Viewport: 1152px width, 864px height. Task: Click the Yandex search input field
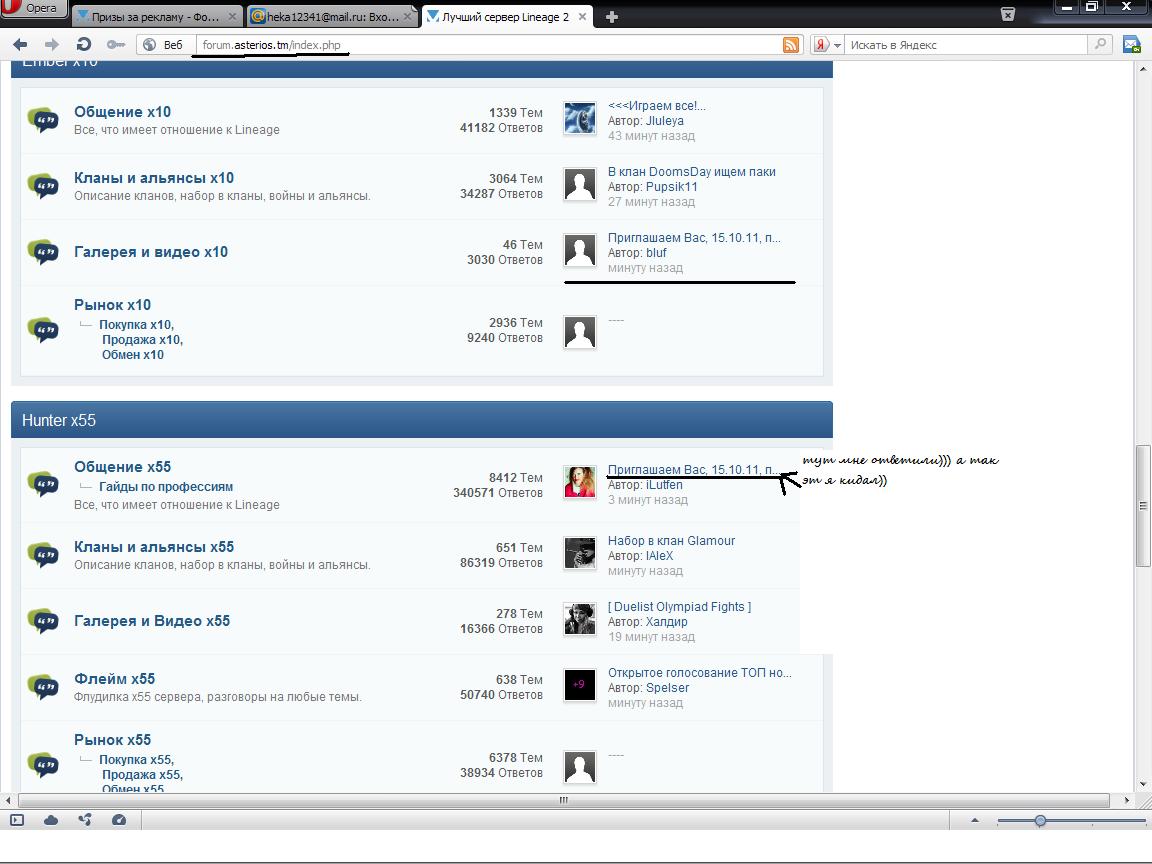[966, 45]
